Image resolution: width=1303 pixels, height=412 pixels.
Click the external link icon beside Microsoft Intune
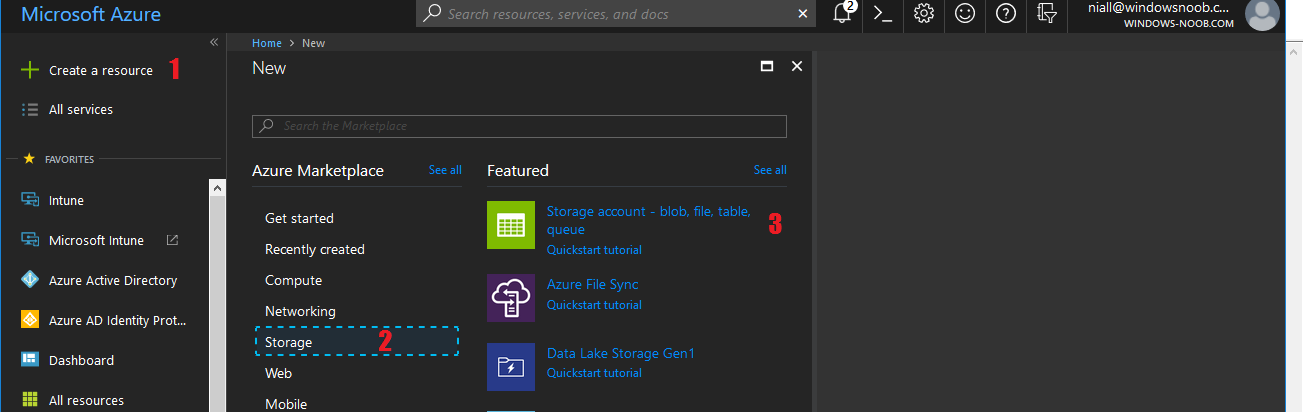point(172,240)
